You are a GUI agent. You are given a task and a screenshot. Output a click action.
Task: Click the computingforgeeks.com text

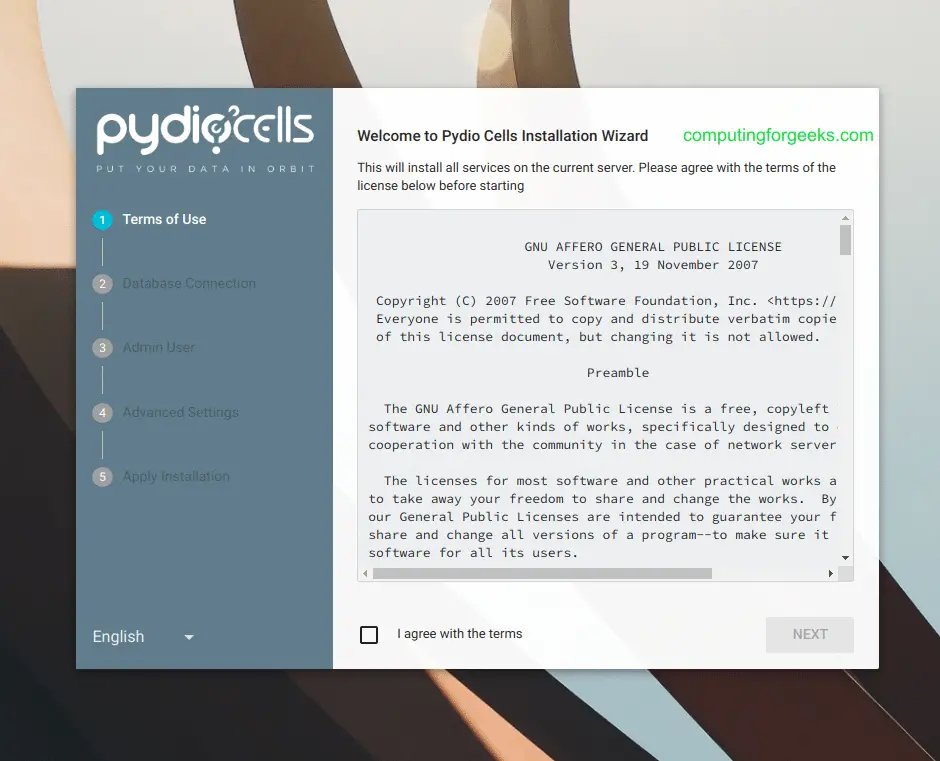pos(778,136)
